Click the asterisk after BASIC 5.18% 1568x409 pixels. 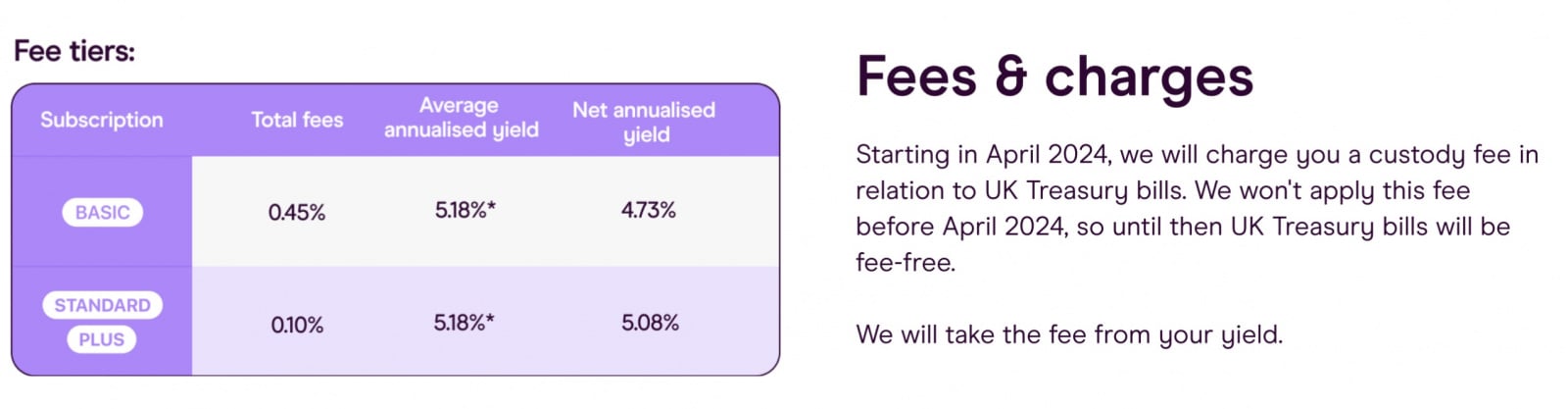click(x=491, y=207)
